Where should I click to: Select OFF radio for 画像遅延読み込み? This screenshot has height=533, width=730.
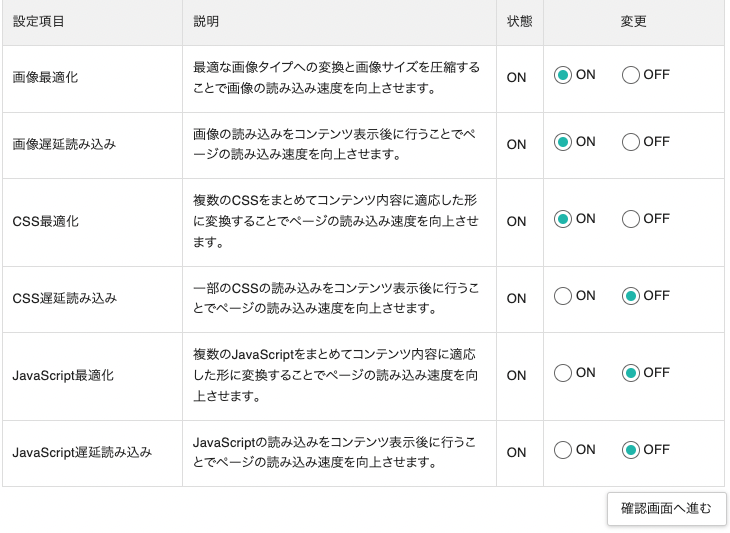(630, 142)
